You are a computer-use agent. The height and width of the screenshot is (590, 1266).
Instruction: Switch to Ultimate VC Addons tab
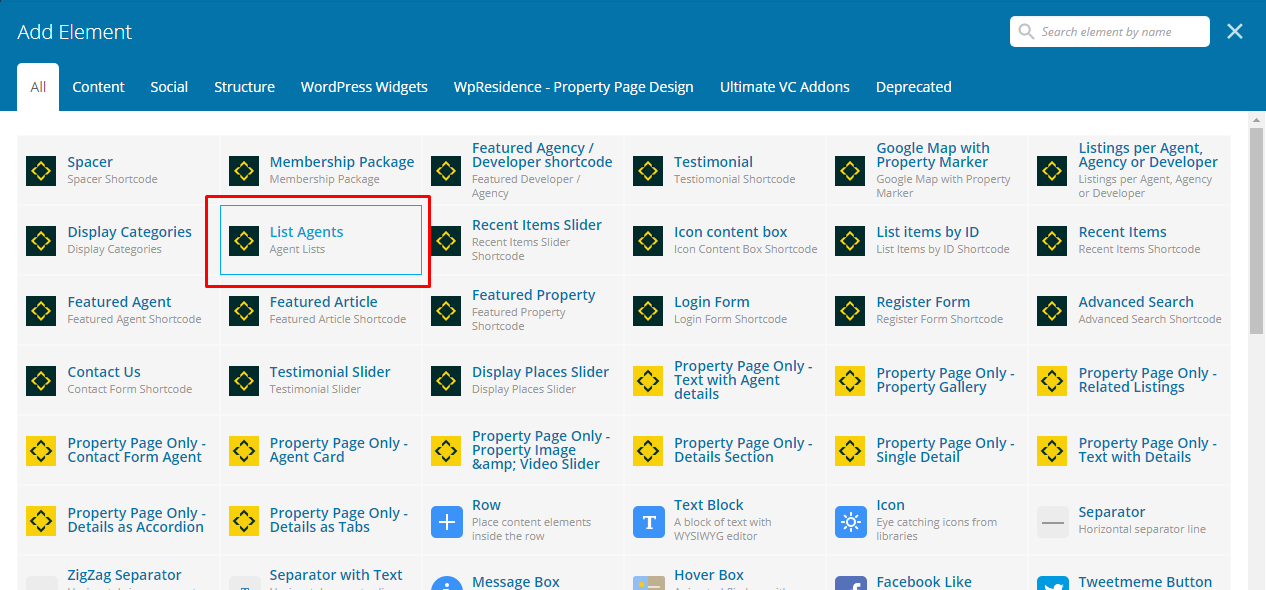click(785, 87)
